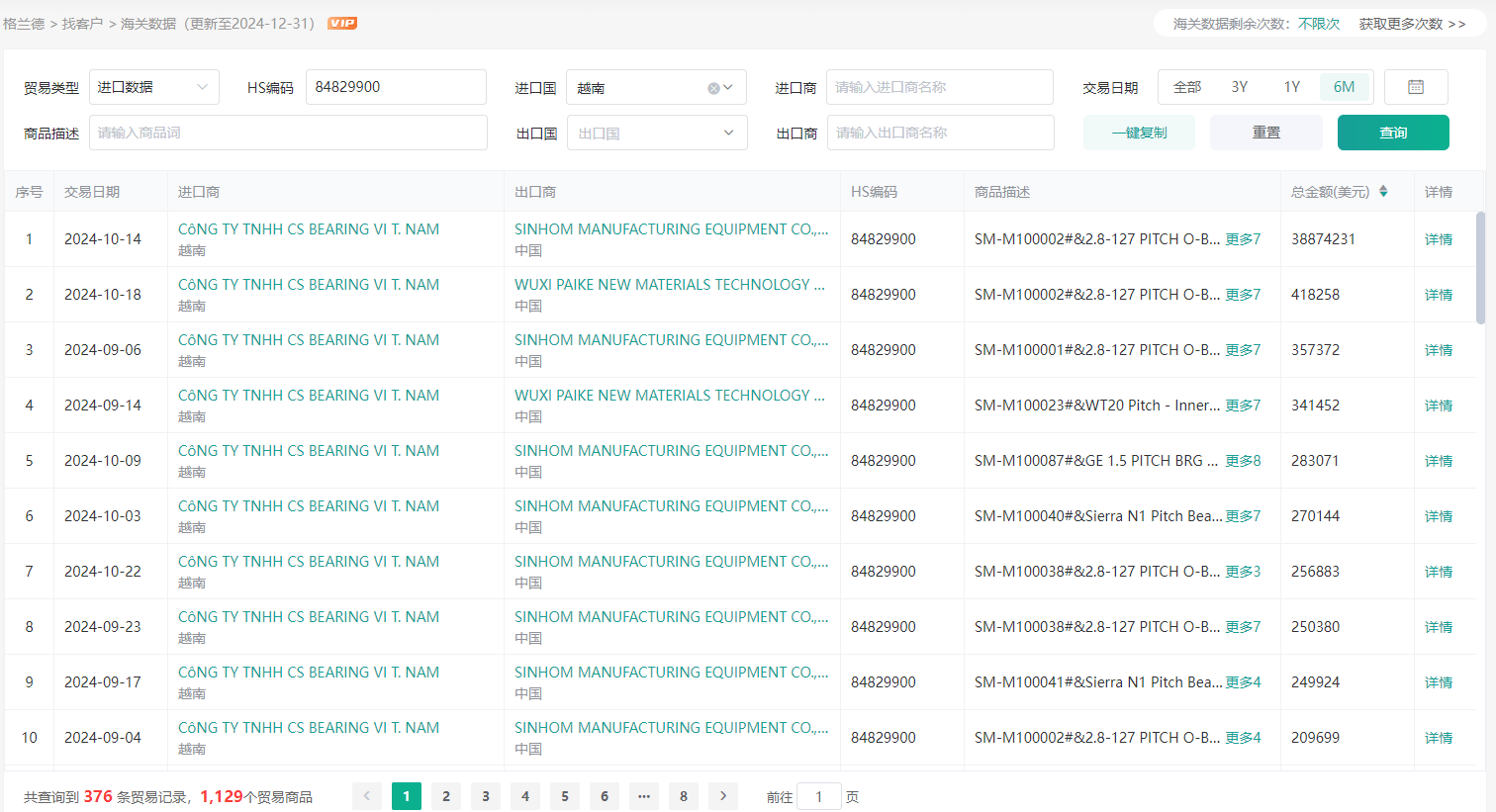The width and height of the screenshot is (1496, 812).
Task: Open the calendar date picker icon
Action: [x=1415, y=87]
